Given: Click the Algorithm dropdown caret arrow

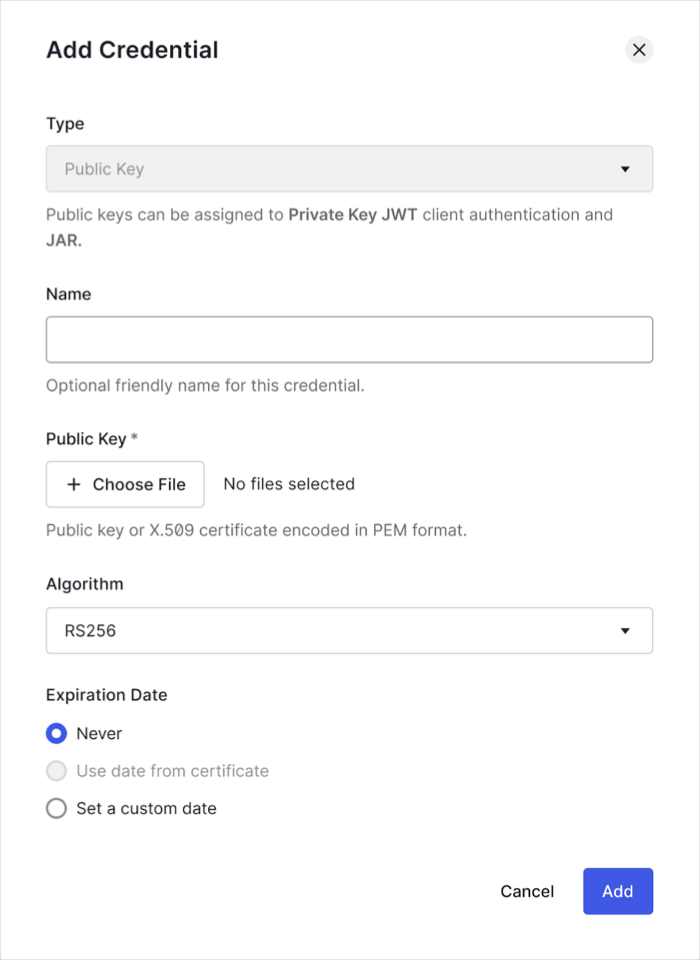Looking at the screenshot, I should point(626,630).
